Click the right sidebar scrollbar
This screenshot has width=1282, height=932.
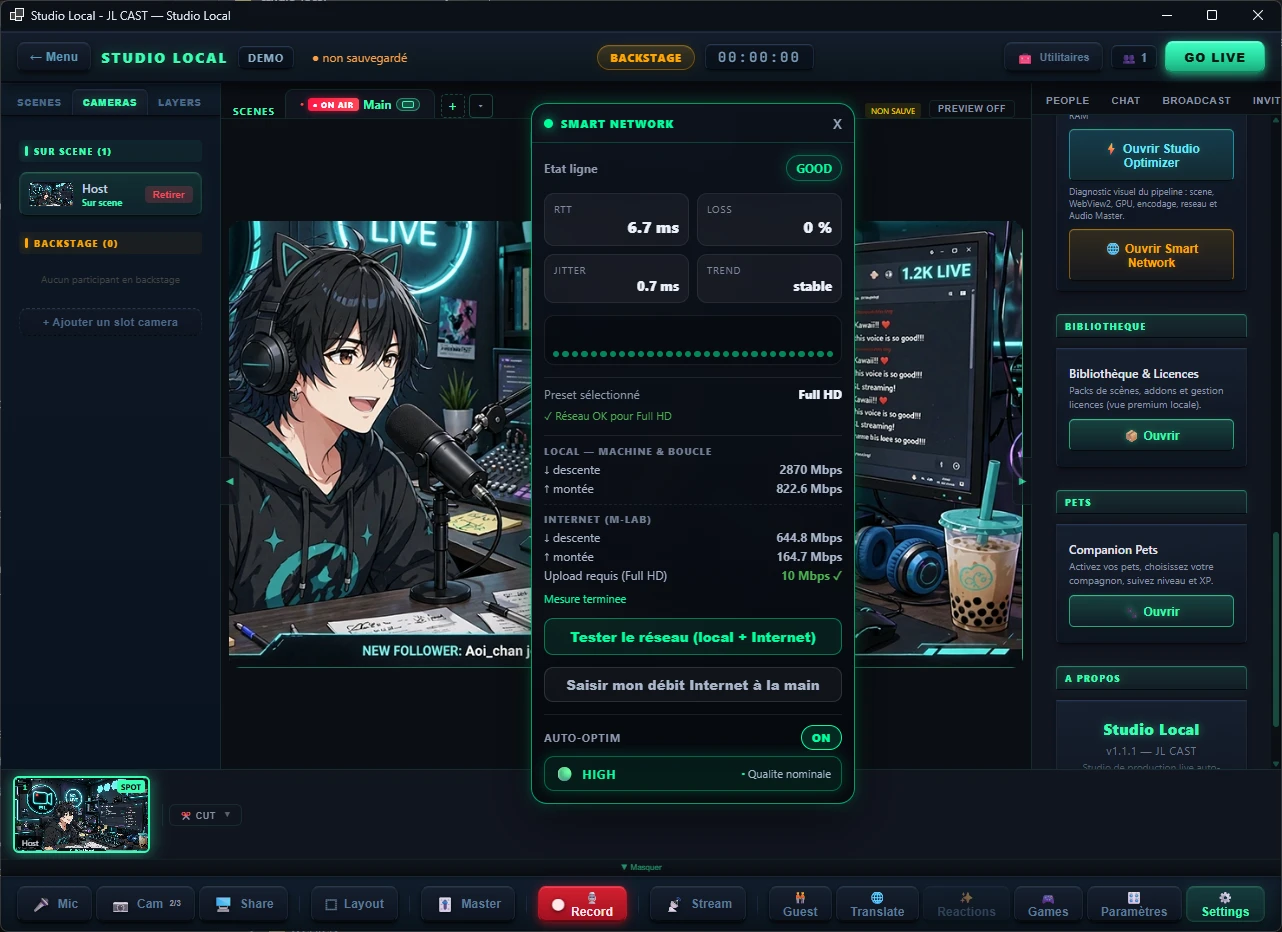[x=1275, y=630]
